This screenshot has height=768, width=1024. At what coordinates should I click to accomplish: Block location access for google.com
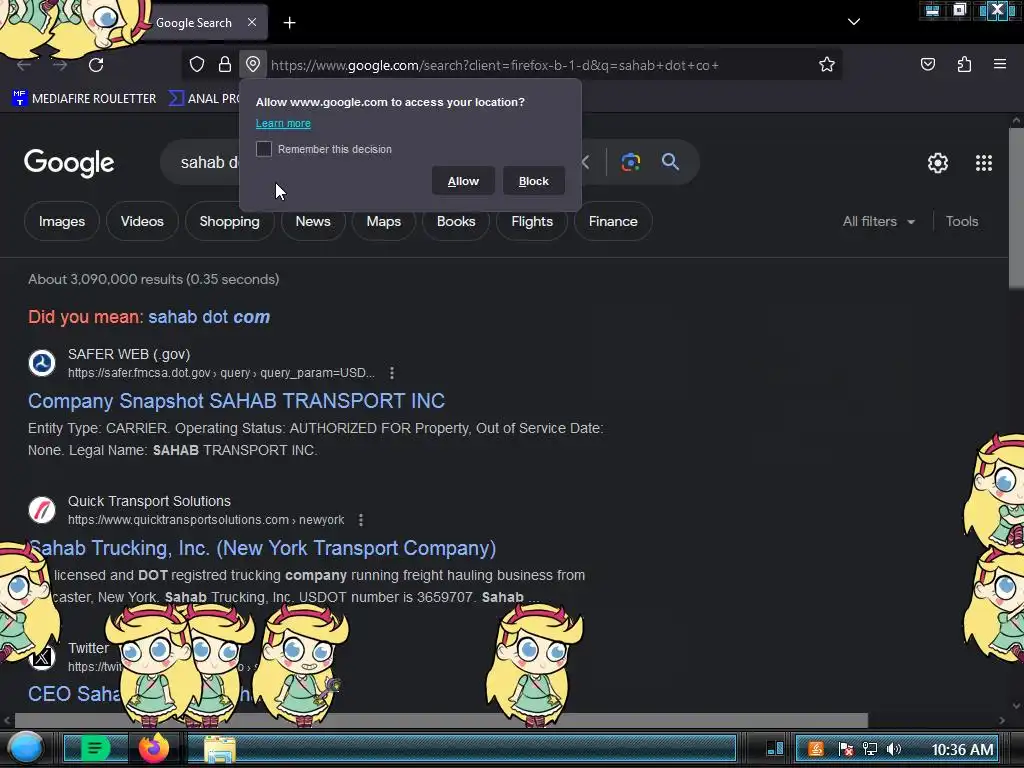534,181
